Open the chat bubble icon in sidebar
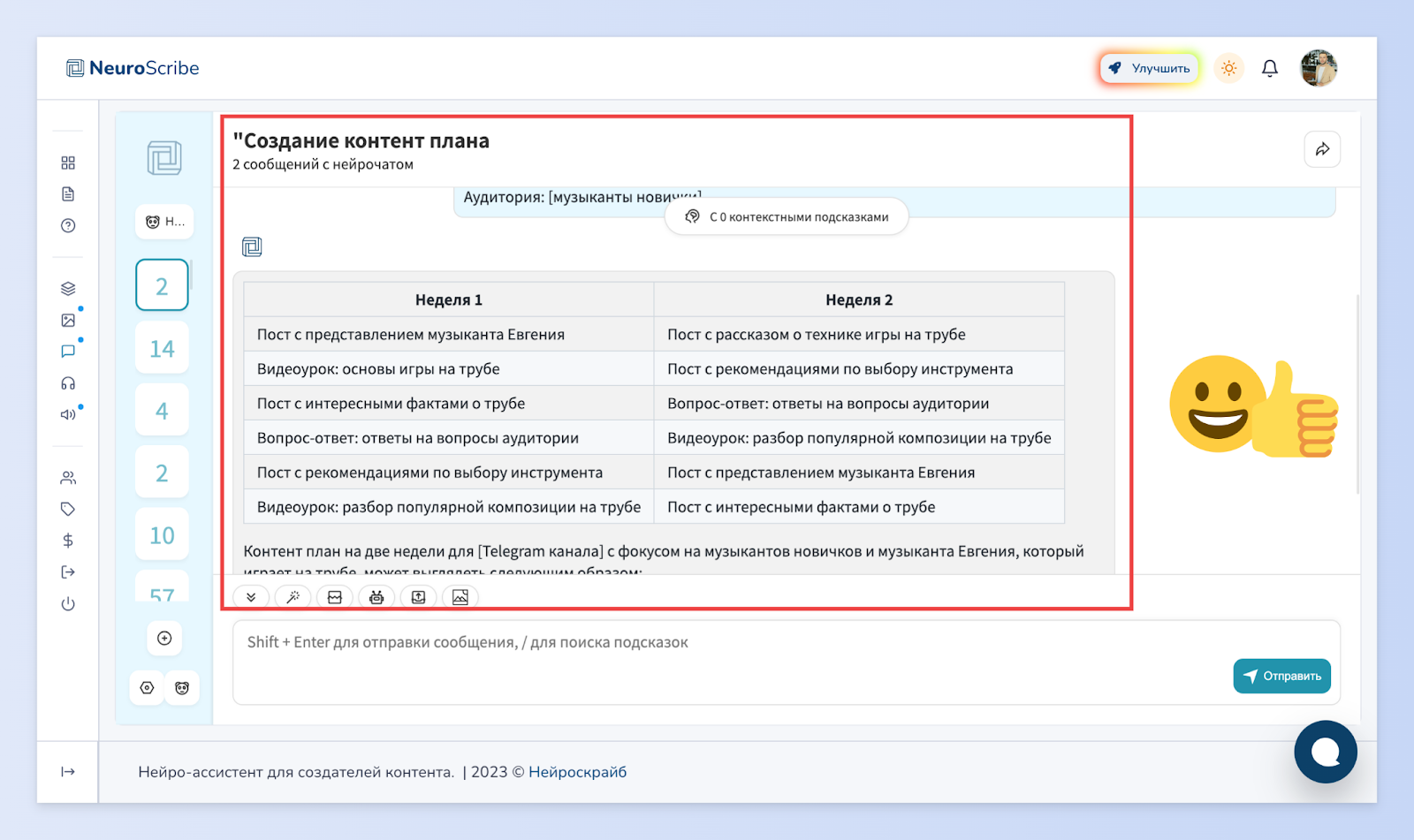 point(68,352)
